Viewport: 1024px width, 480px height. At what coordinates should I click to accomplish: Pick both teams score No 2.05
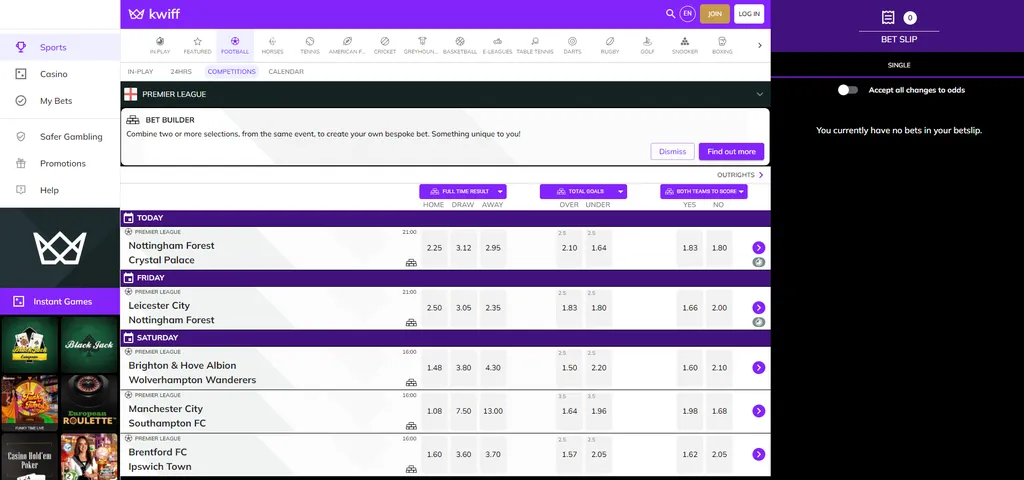point(719,455)
